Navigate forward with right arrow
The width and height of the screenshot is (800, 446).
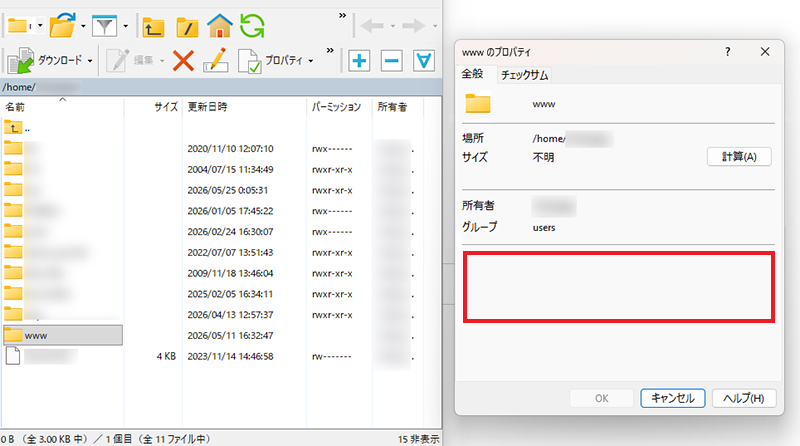click(414, 26)
